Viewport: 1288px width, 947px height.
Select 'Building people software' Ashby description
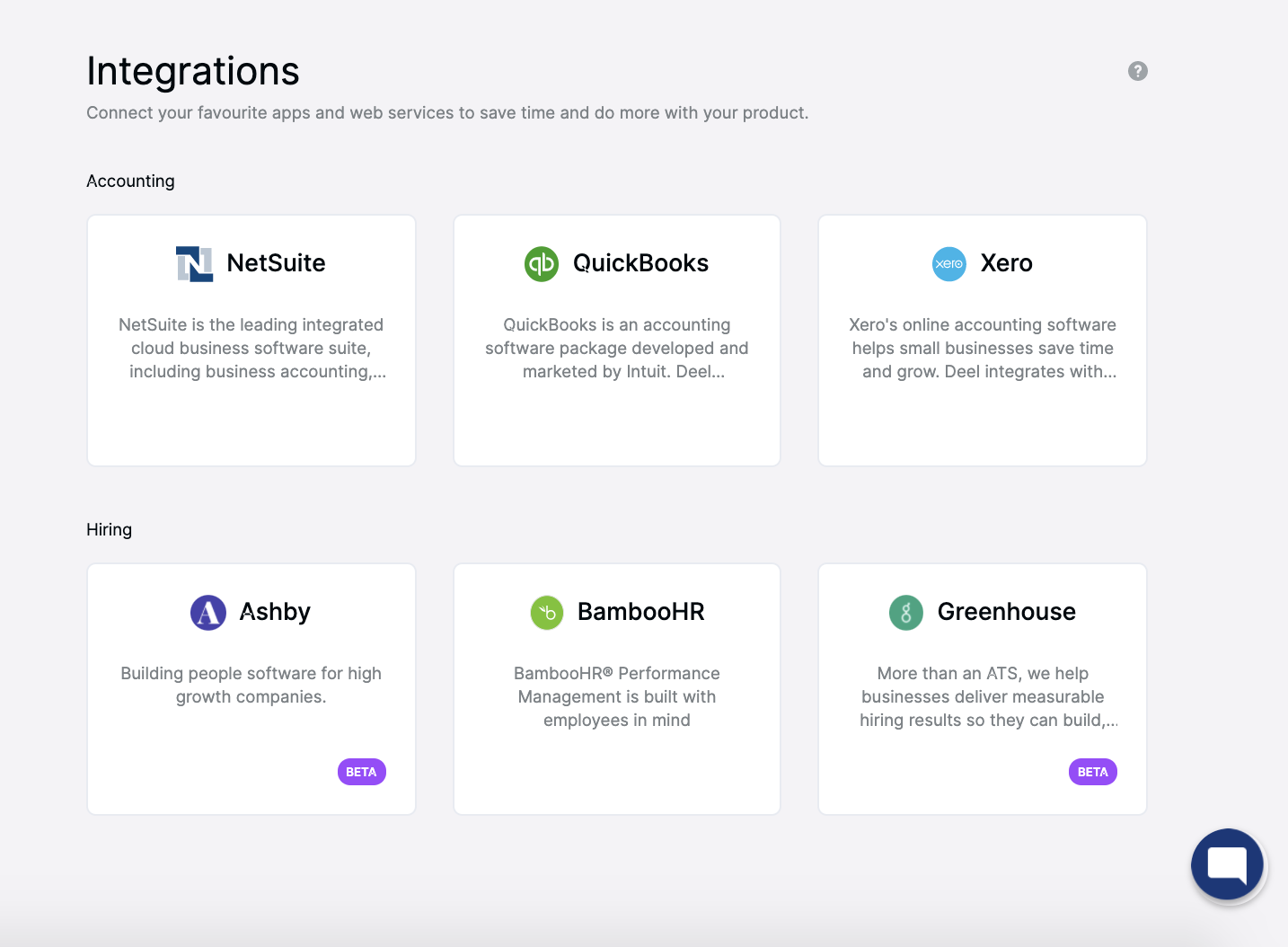(251, 685)
